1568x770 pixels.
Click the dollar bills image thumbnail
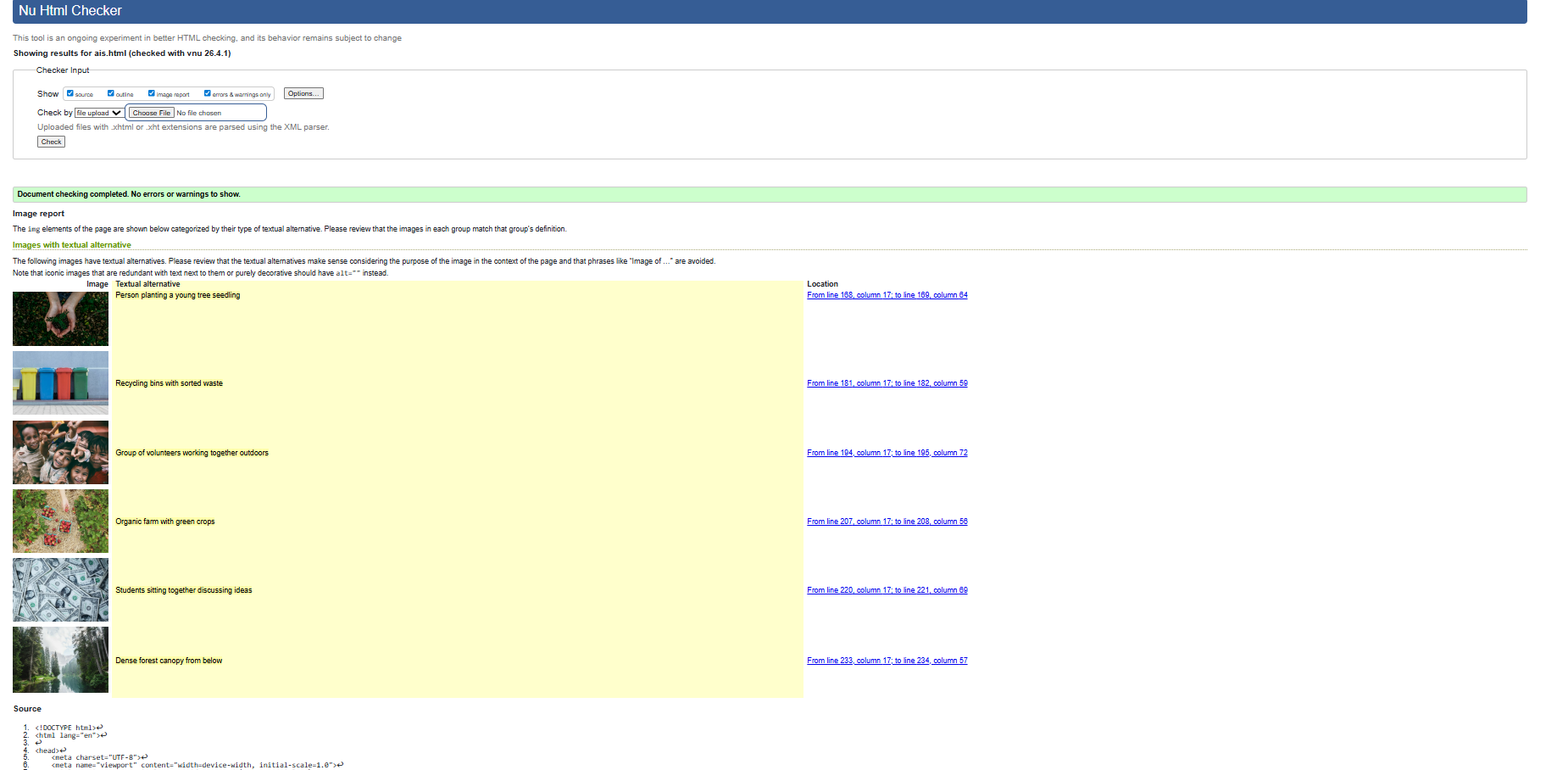[60, 589]
